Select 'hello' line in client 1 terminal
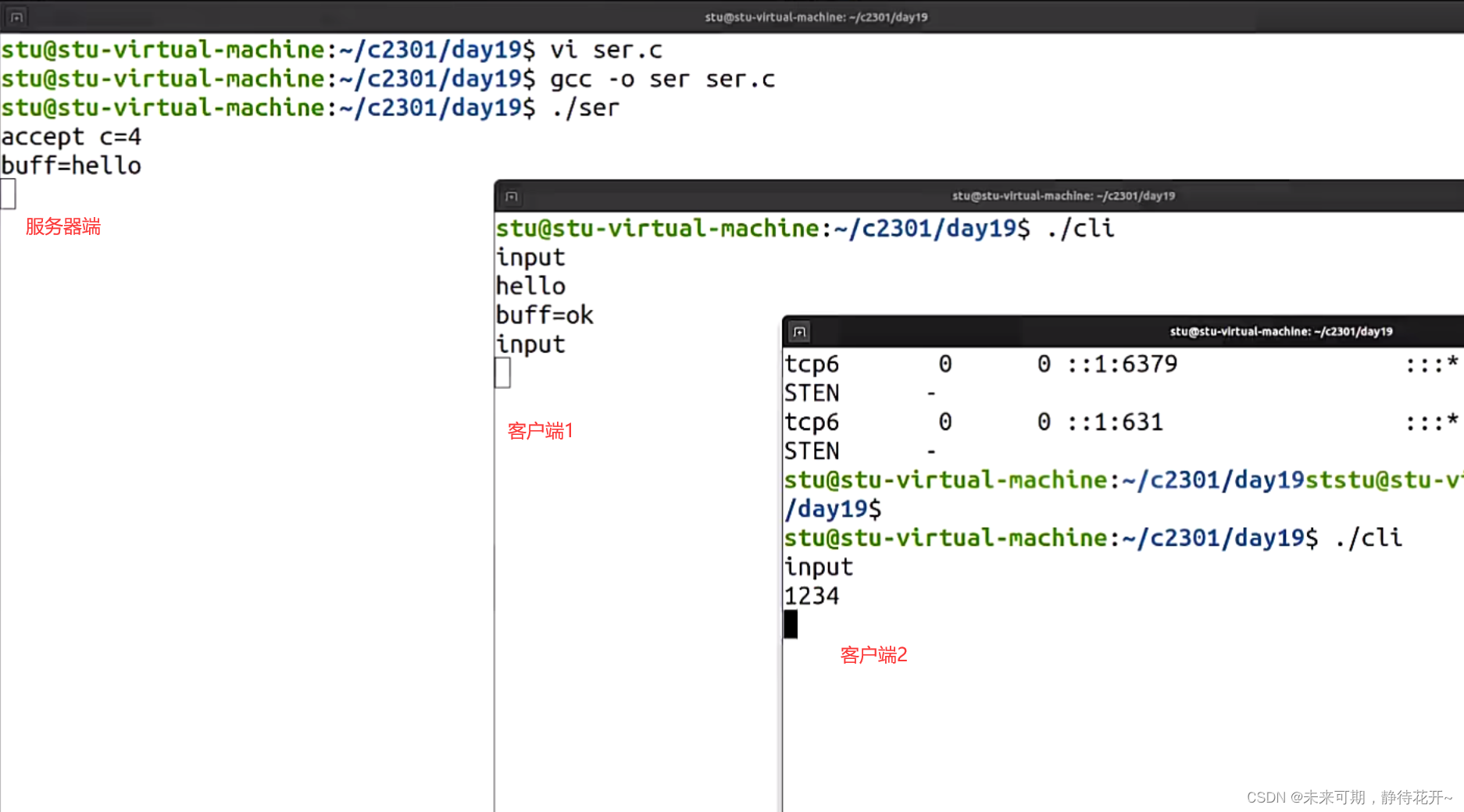This screenshot has height=812, width=1464. [530, 286]
